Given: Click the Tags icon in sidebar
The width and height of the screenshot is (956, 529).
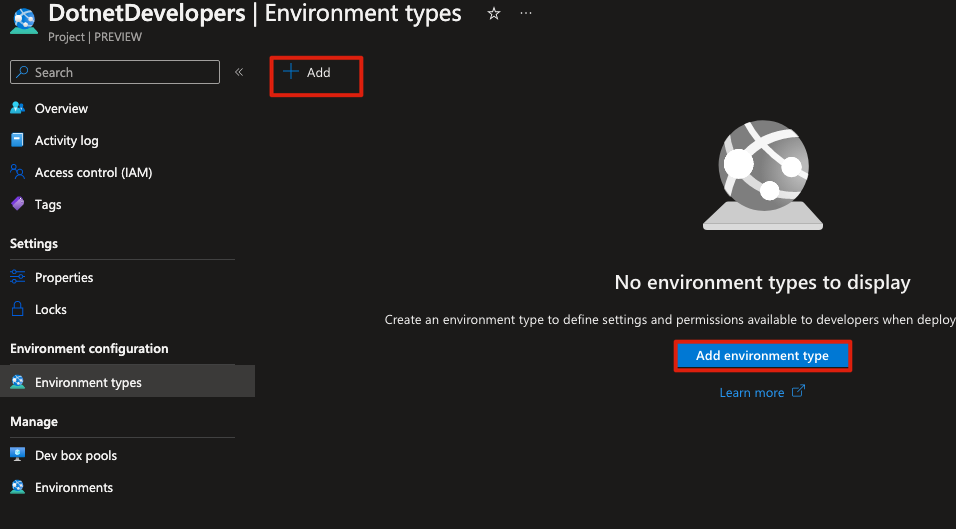Looking at the screenshot, I should 17,204.
